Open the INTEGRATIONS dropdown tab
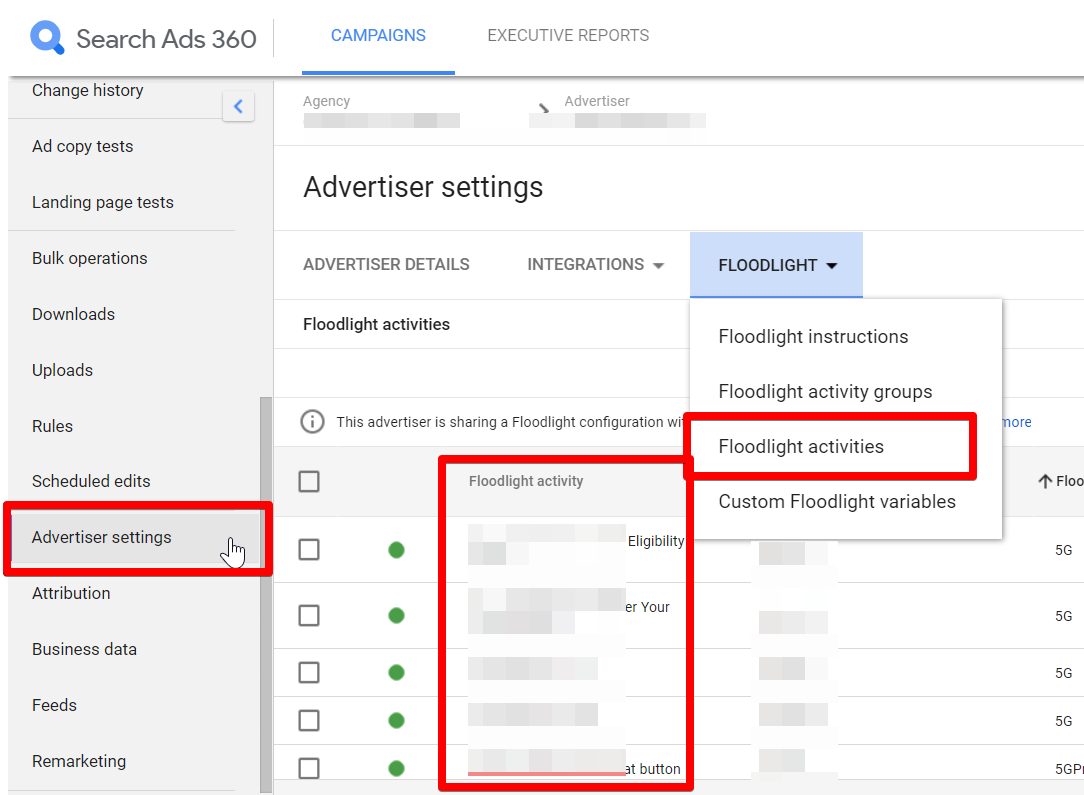Image resolution: width=1084 pixels, height=795 pixels. 595,265
